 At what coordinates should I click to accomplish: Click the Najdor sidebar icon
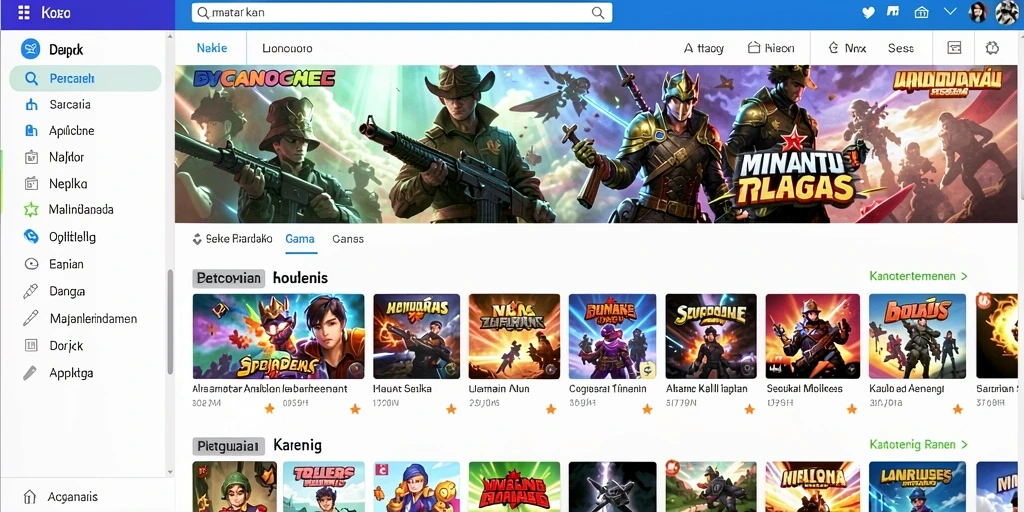[x=31, y=157]
